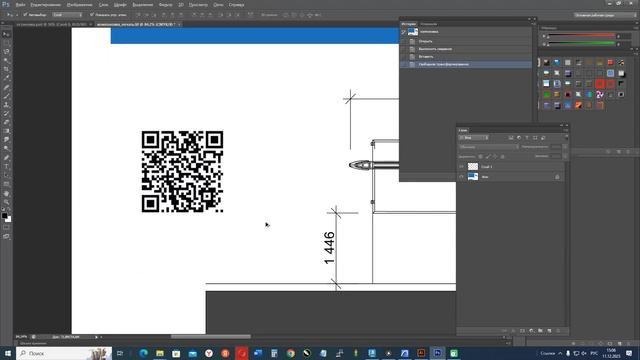Select the Gradient tool

[6, 131]
